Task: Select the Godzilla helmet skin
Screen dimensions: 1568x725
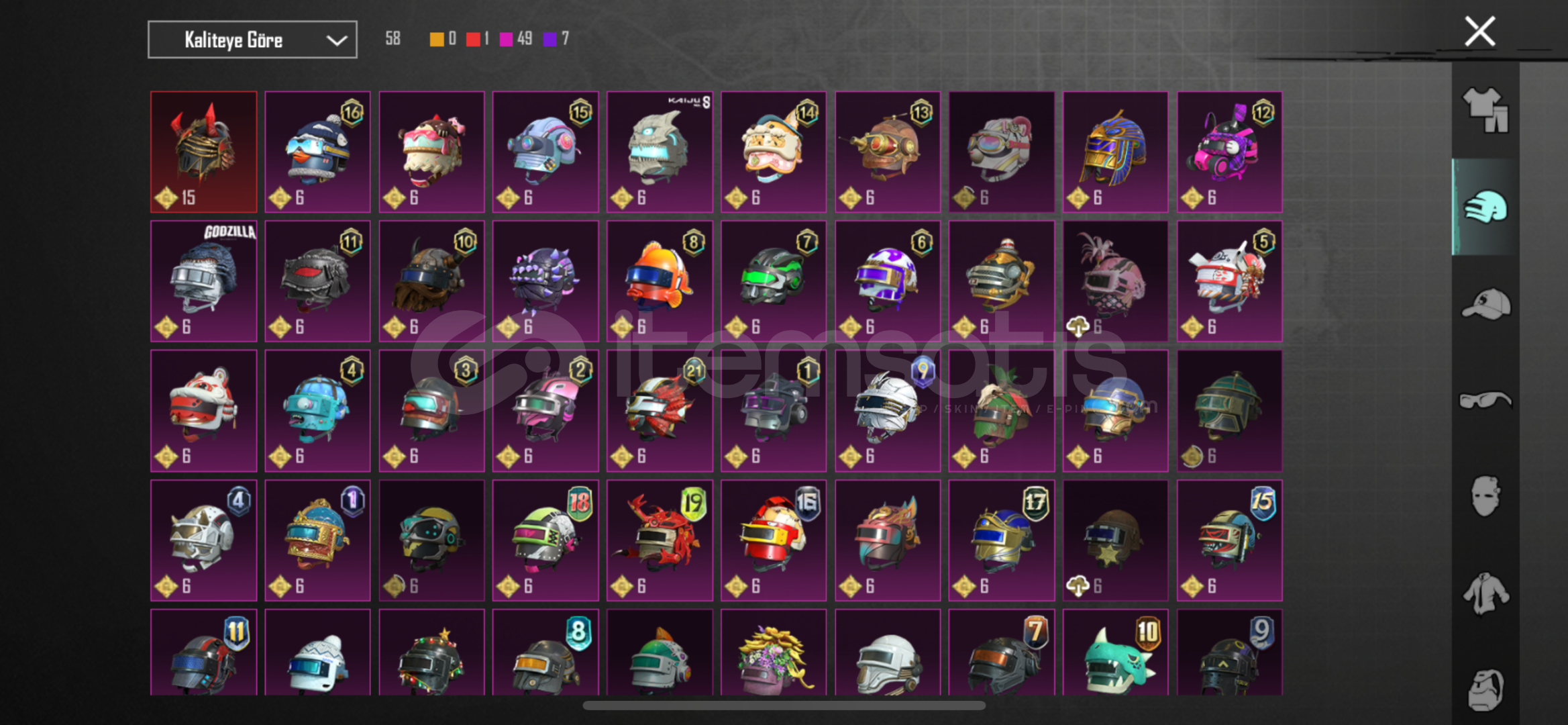Action: pos(204,281)
